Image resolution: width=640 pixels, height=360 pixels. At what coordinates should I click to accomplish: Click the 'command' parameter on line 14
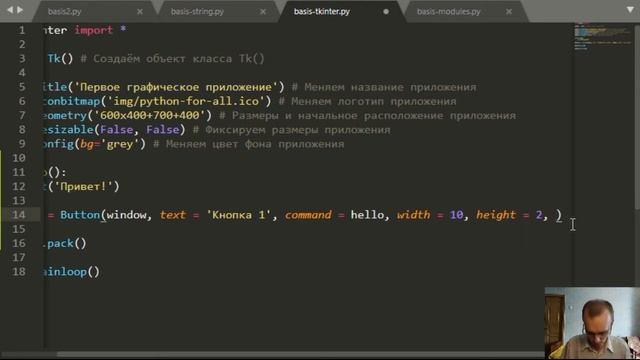tap(308, 215)
